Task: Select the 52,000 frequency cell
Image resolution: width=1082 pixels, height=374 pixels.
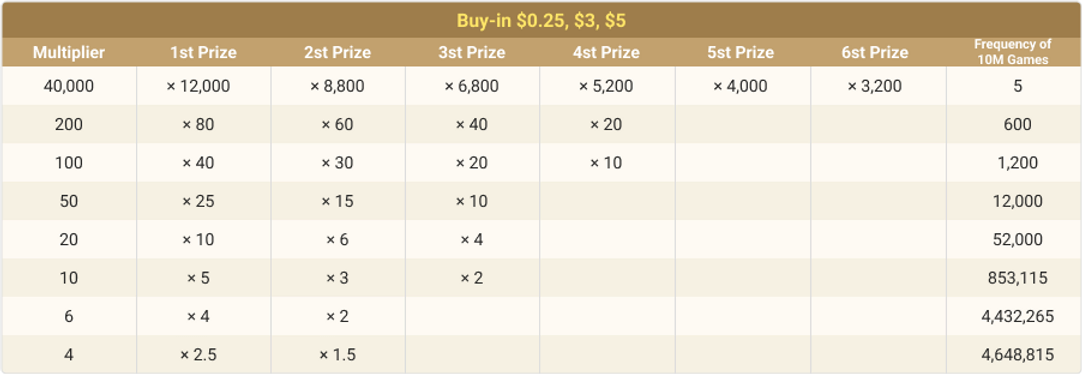Action: 1018,239
